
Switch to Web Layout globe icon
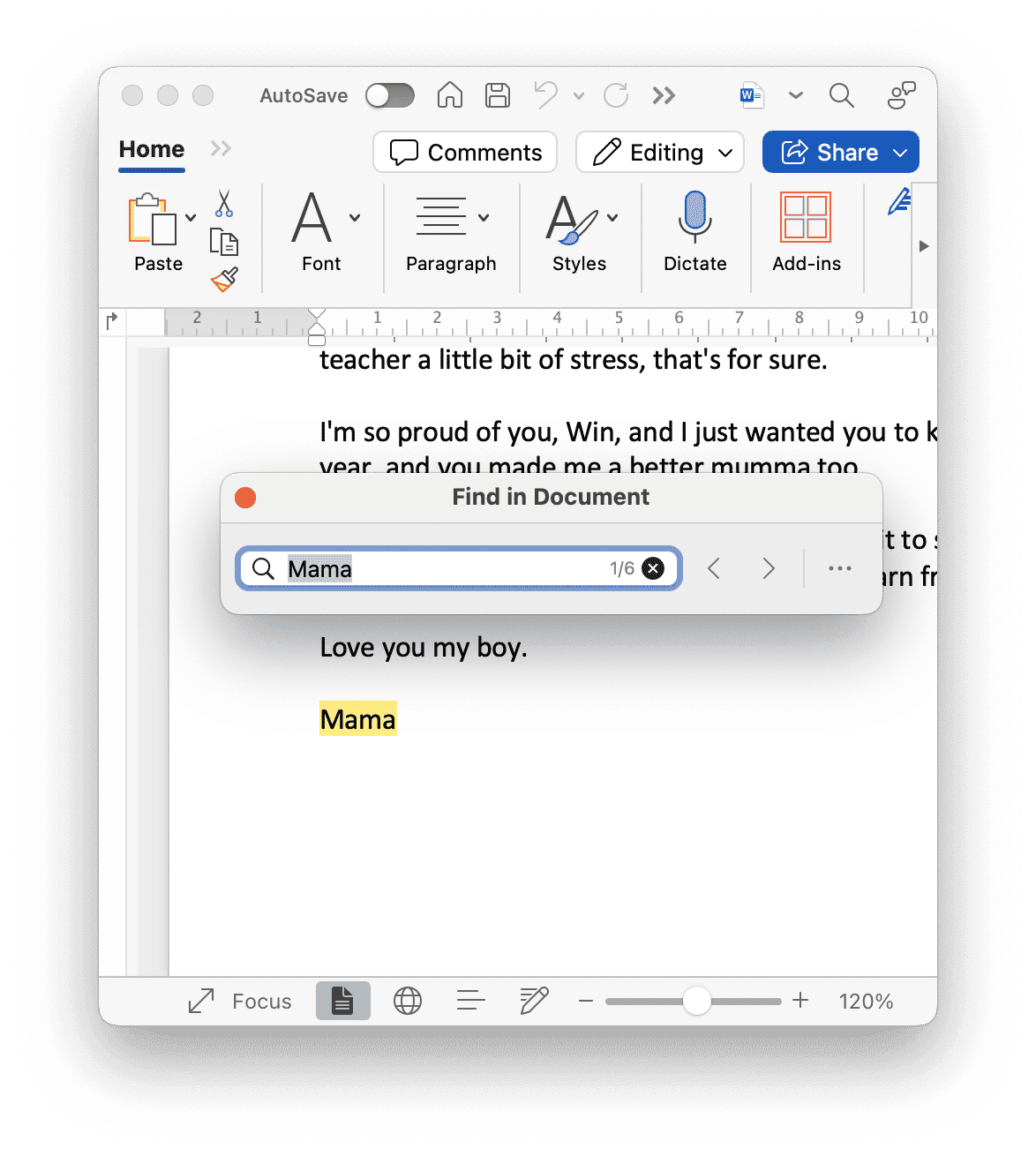407,1001
